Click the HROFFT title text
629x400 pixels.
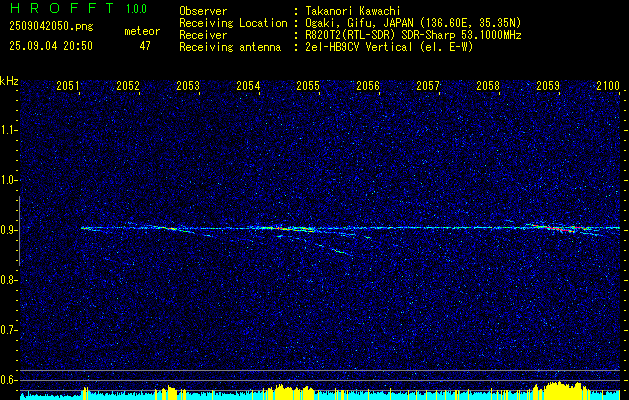61,8
